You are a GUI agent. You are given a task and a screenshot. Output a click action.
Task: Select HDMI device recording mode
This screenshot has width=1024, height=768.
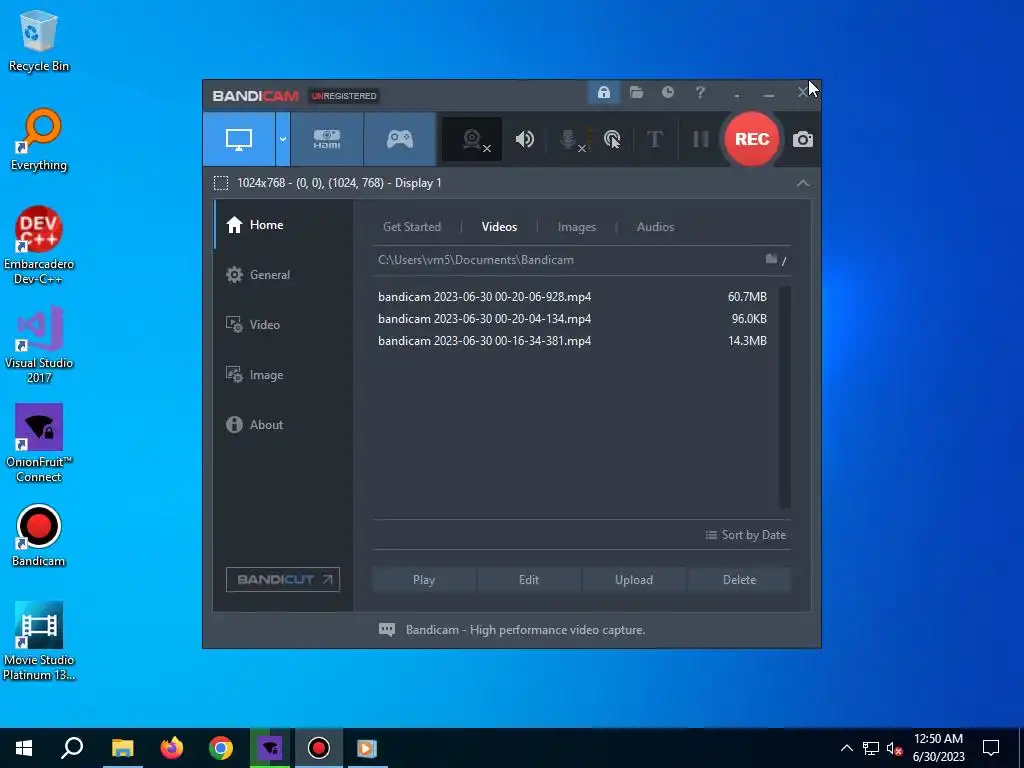[x=327, y=139]
